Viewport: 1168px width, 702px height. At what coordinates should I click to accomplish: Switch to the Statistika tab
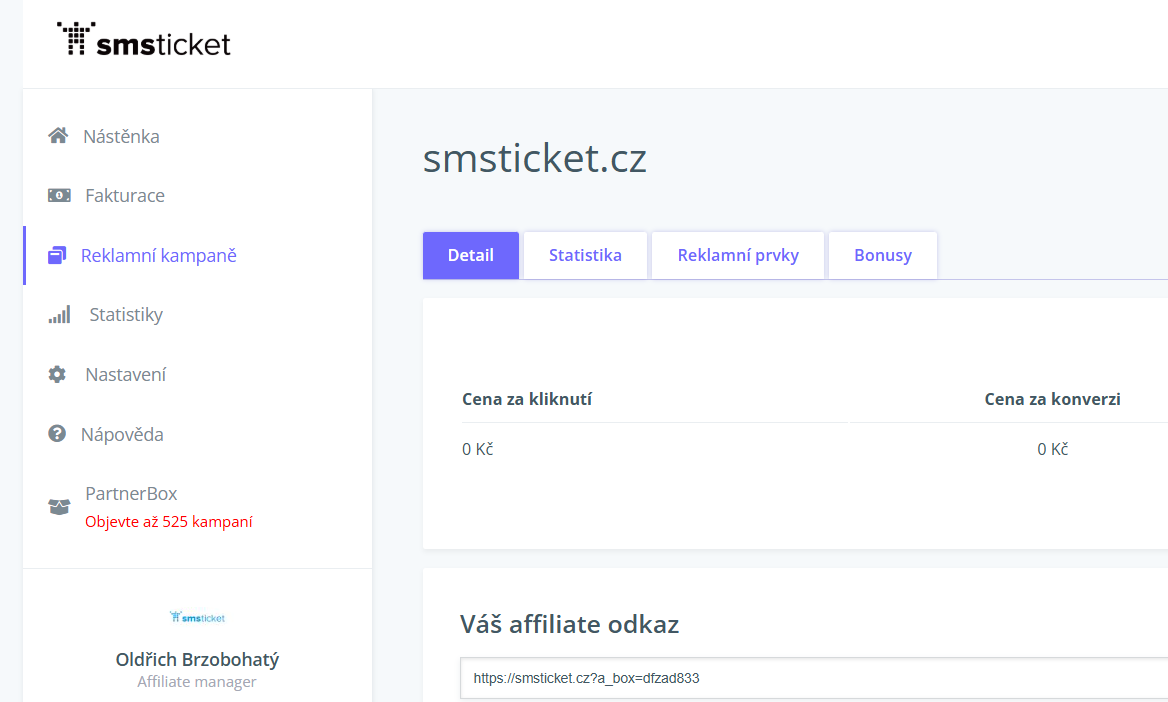585,255
